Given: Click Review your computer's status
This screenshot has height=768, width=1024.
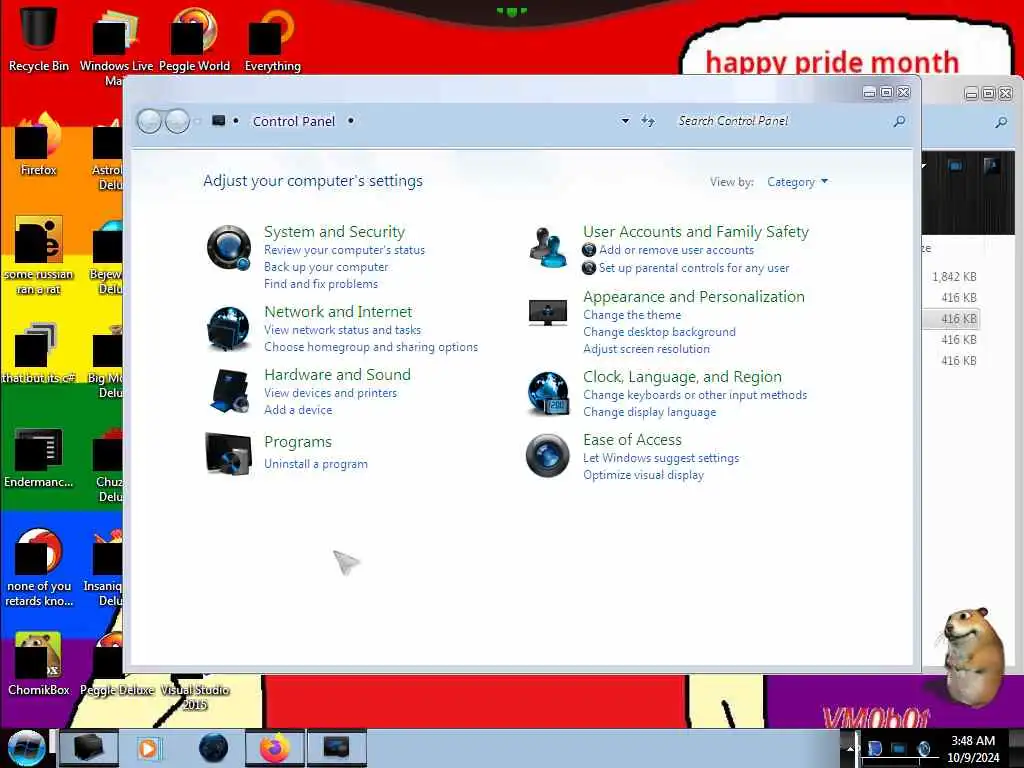Looking at the screenshot, I should pyautogui.click(x=344, y=250).
